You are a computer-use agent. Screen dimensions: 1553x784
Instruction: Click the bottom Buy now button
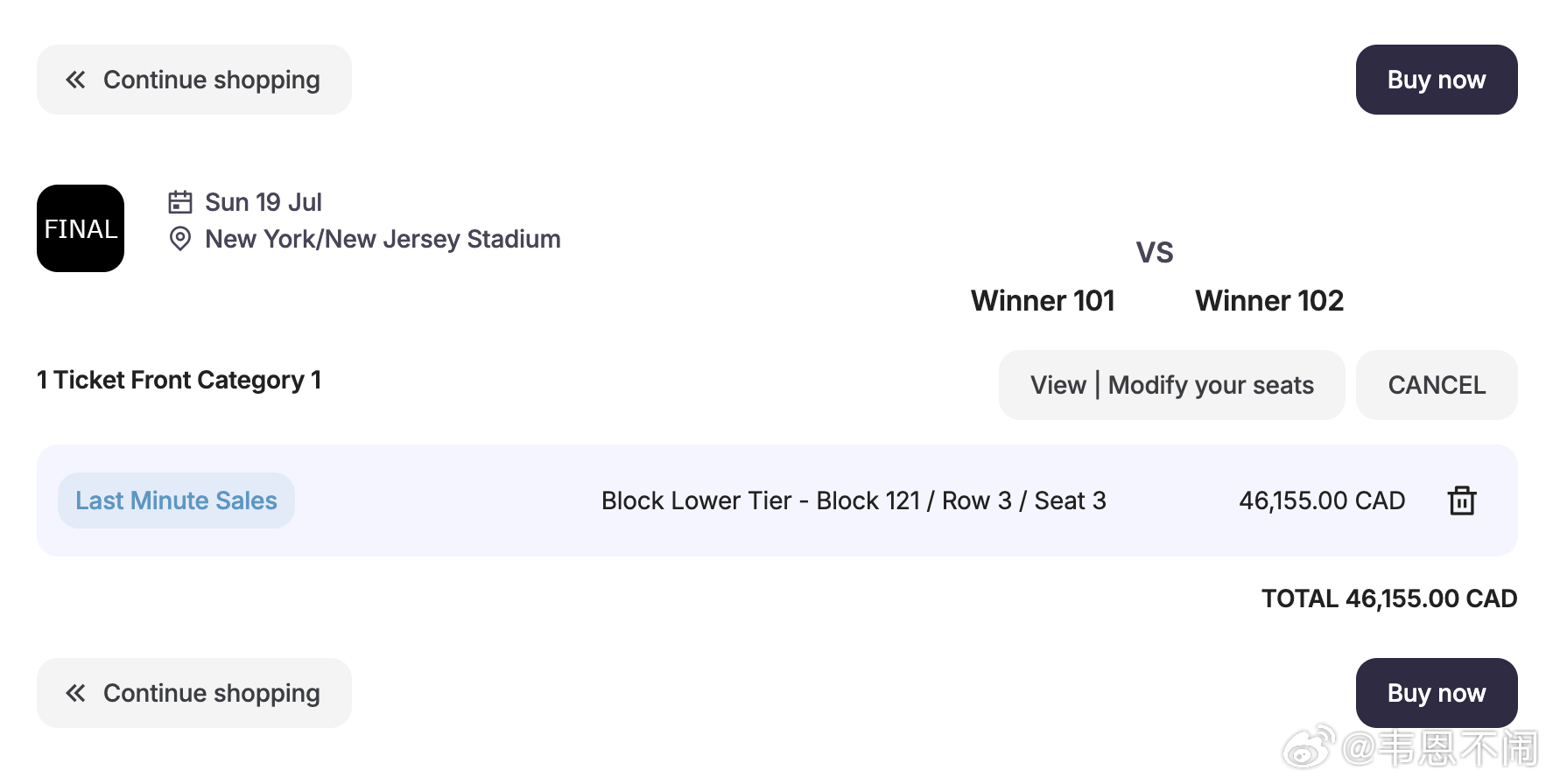click(1436, 693)
